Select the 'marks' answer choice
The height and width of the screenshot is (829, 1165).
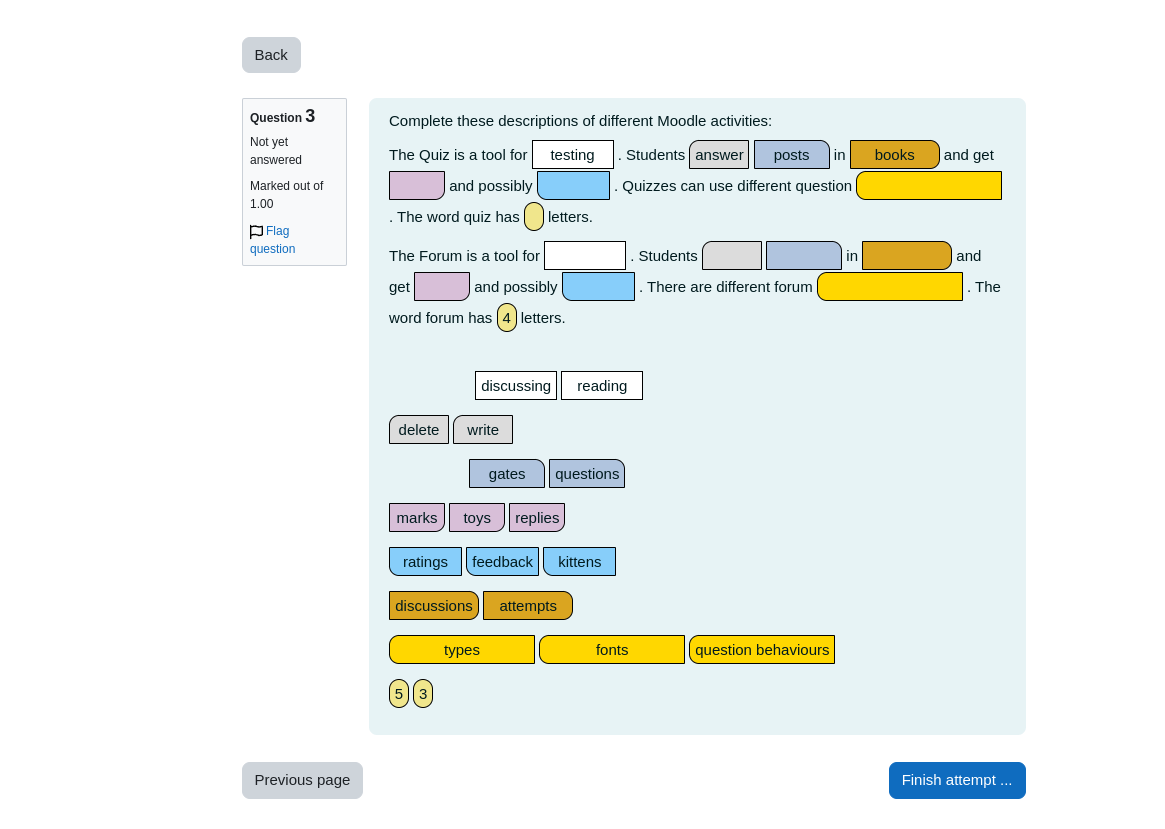tap(417, 517)
